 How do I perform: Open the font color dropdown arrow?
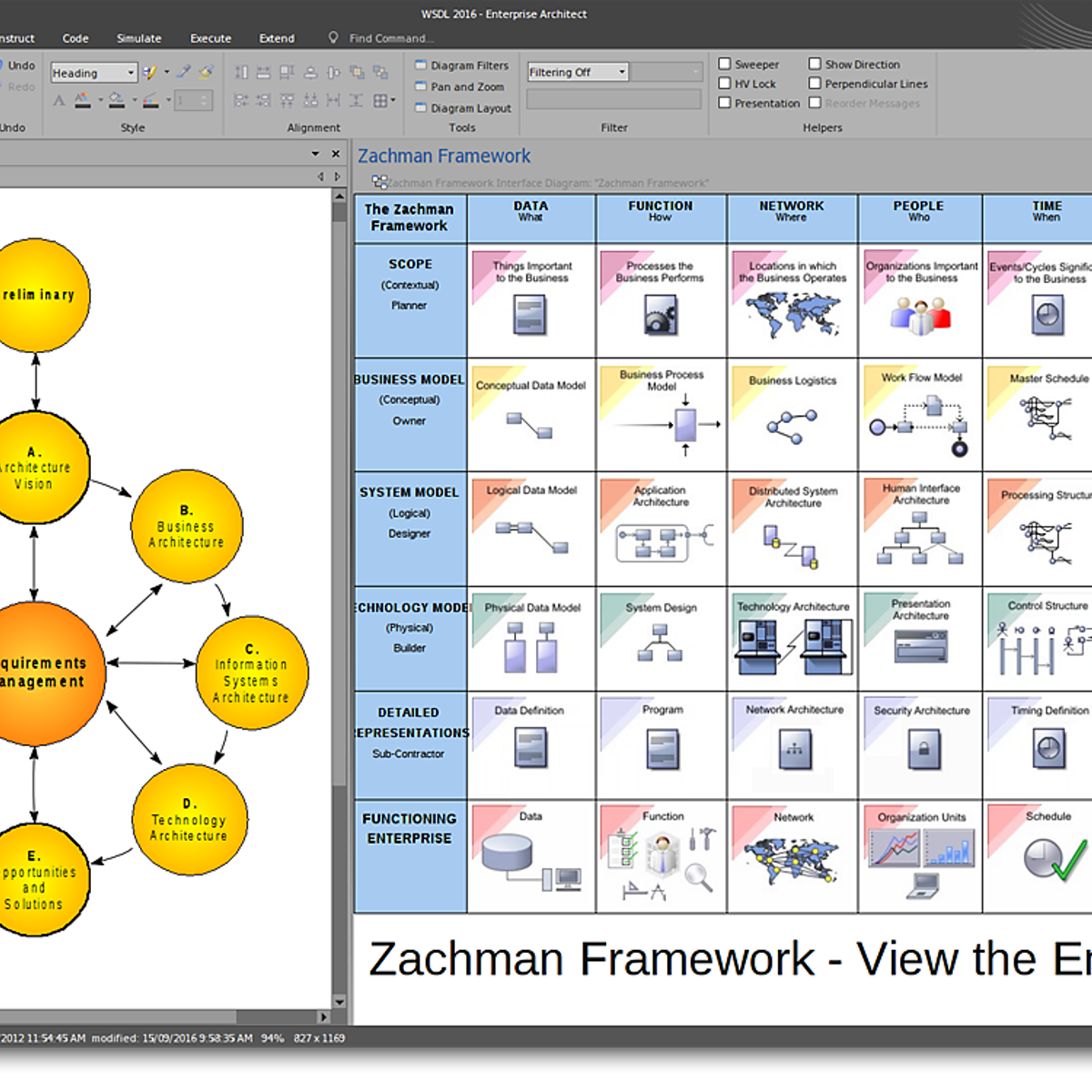(100, 100)
